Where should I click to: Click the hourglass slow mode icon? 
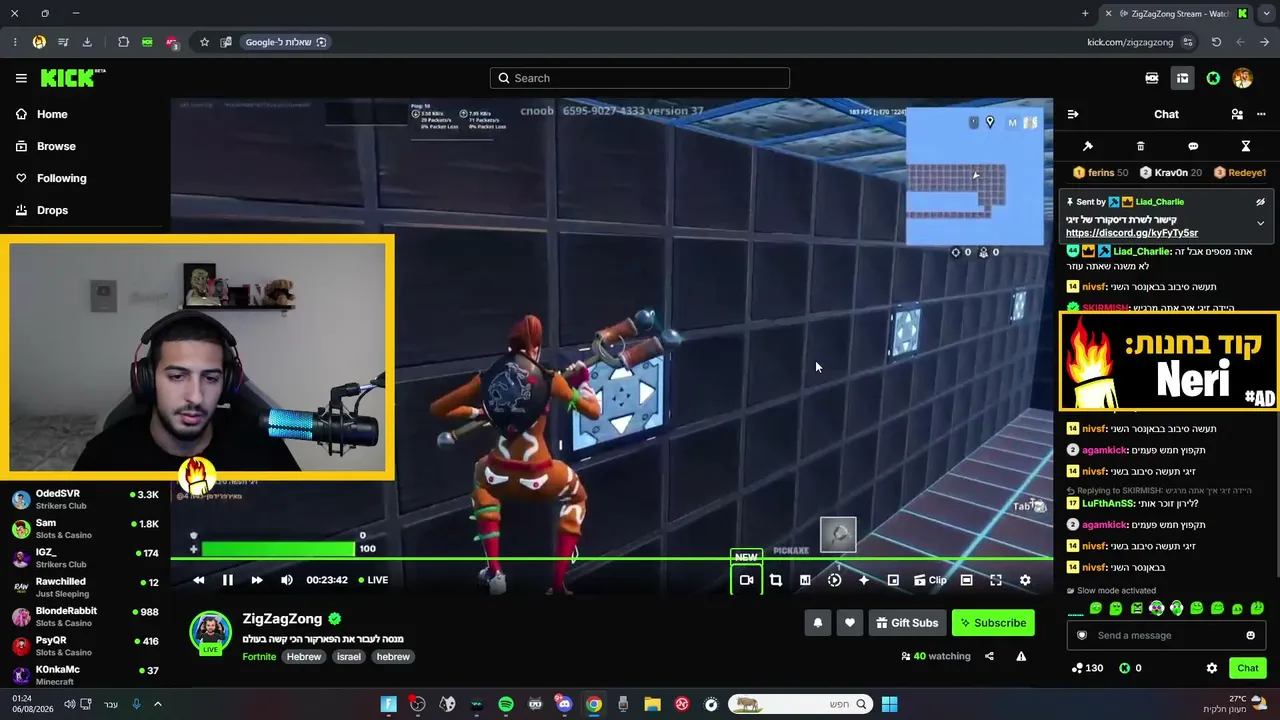pyautogui.click(x=1246, y=146)
